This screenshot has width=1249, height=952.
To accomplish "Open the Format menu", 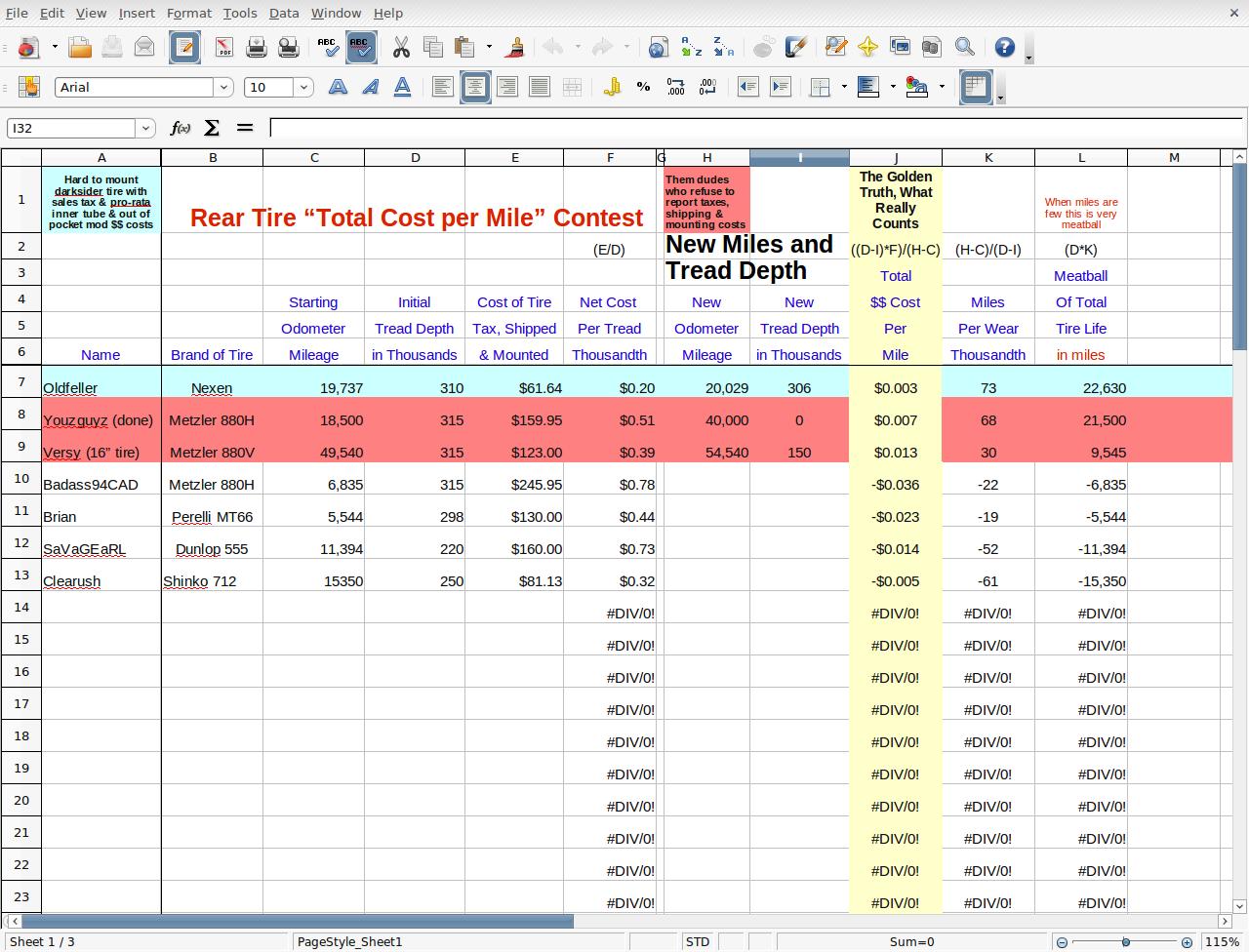I will [x=188, y=13].
